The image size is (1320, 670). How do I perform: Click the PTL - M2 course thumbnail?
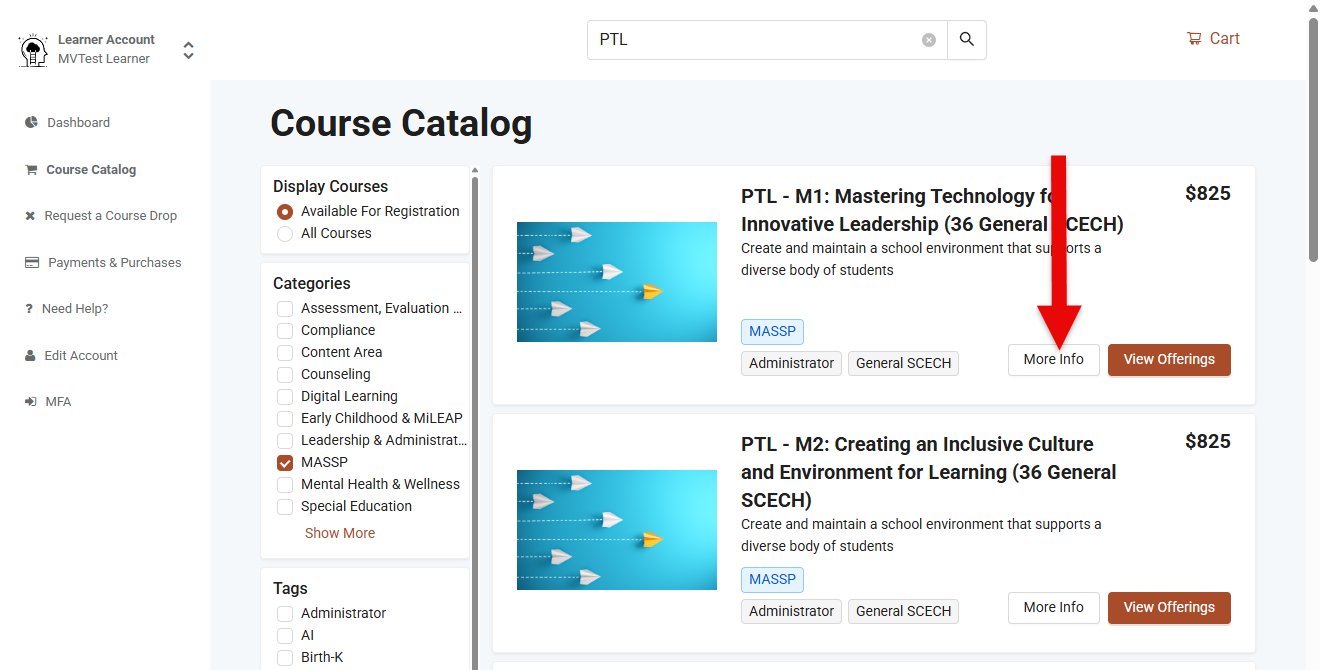pyautogui.click(x=617, y=530)
